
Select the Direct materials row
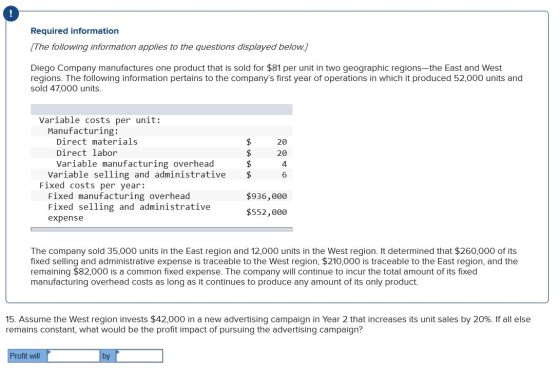161,142
